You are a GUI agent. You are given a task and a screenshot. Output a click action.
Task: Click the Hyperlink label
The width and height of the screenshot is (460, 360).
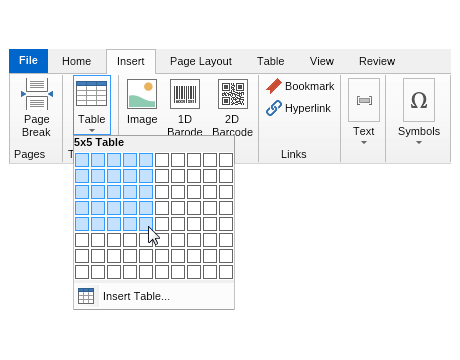pos(308,108)
